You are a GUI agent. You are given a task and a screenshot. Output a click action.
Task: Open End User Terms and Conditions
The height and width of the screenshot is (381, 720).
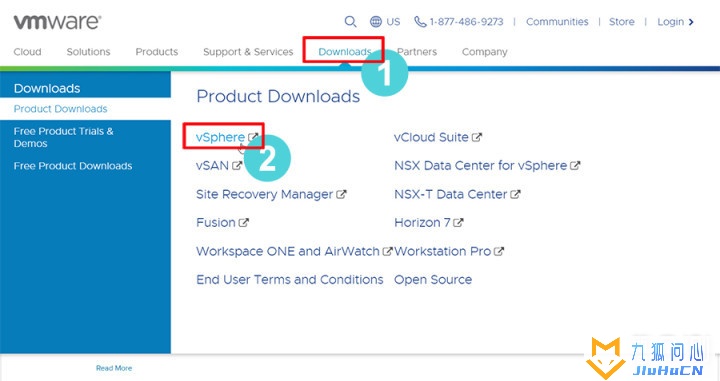tap(290, 280)
